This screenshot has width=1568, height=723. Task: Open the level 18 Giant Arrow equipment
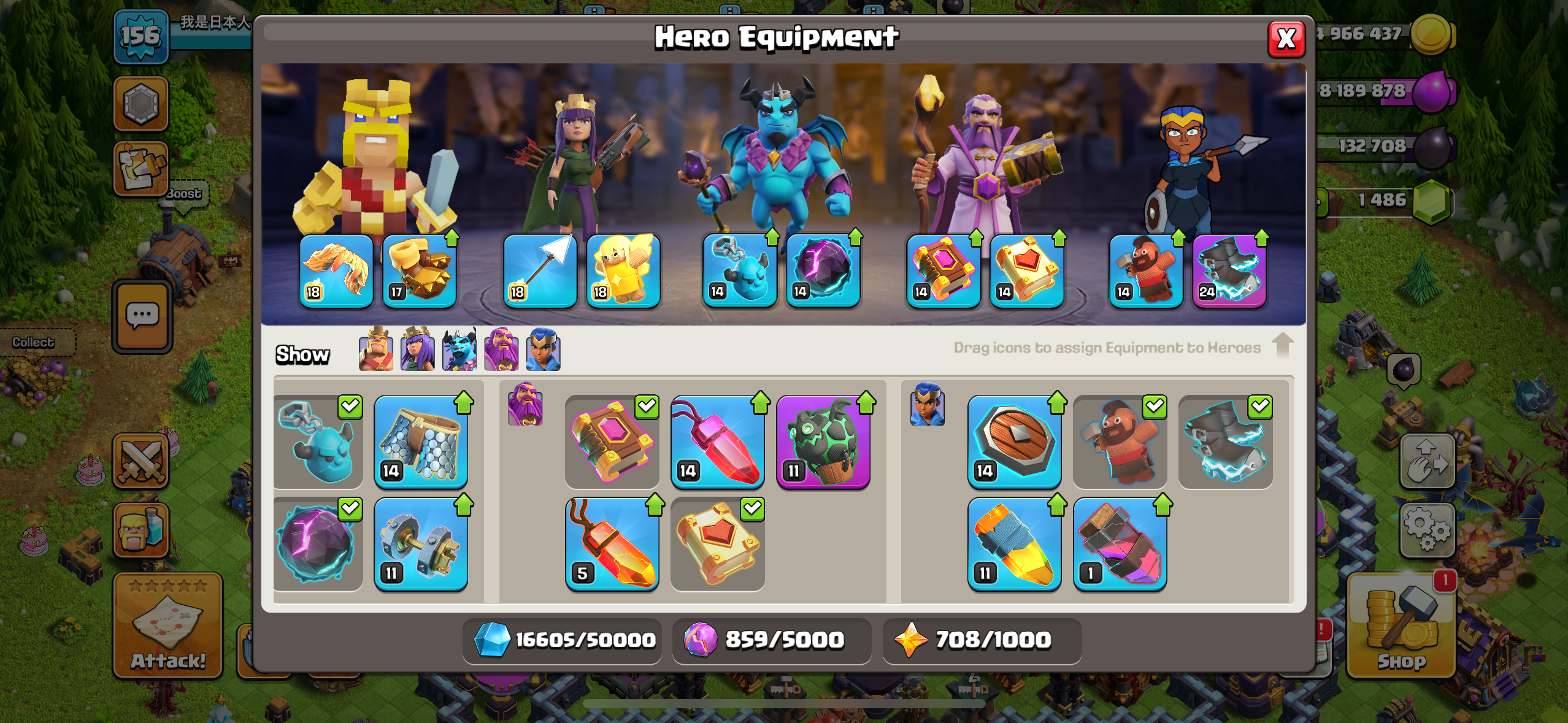(x=540, y=270)
